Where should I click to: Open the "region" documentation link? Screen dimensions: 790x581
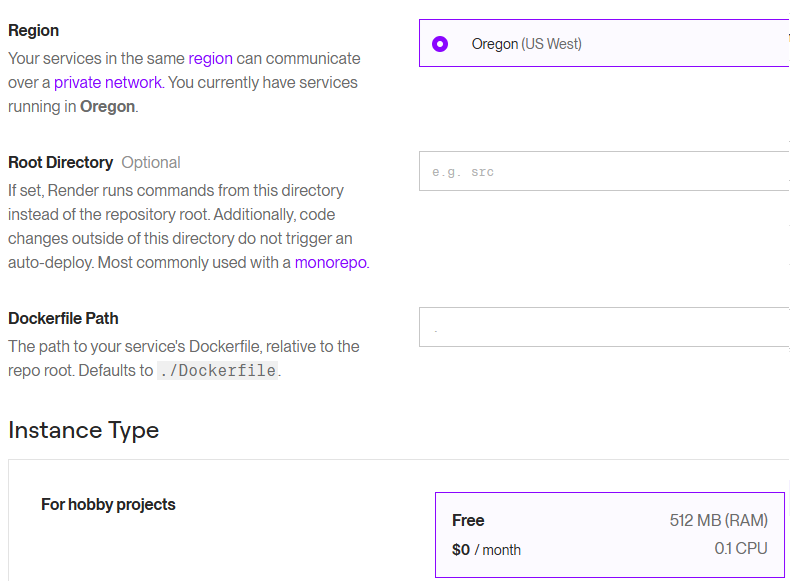(x=210, y=59)
